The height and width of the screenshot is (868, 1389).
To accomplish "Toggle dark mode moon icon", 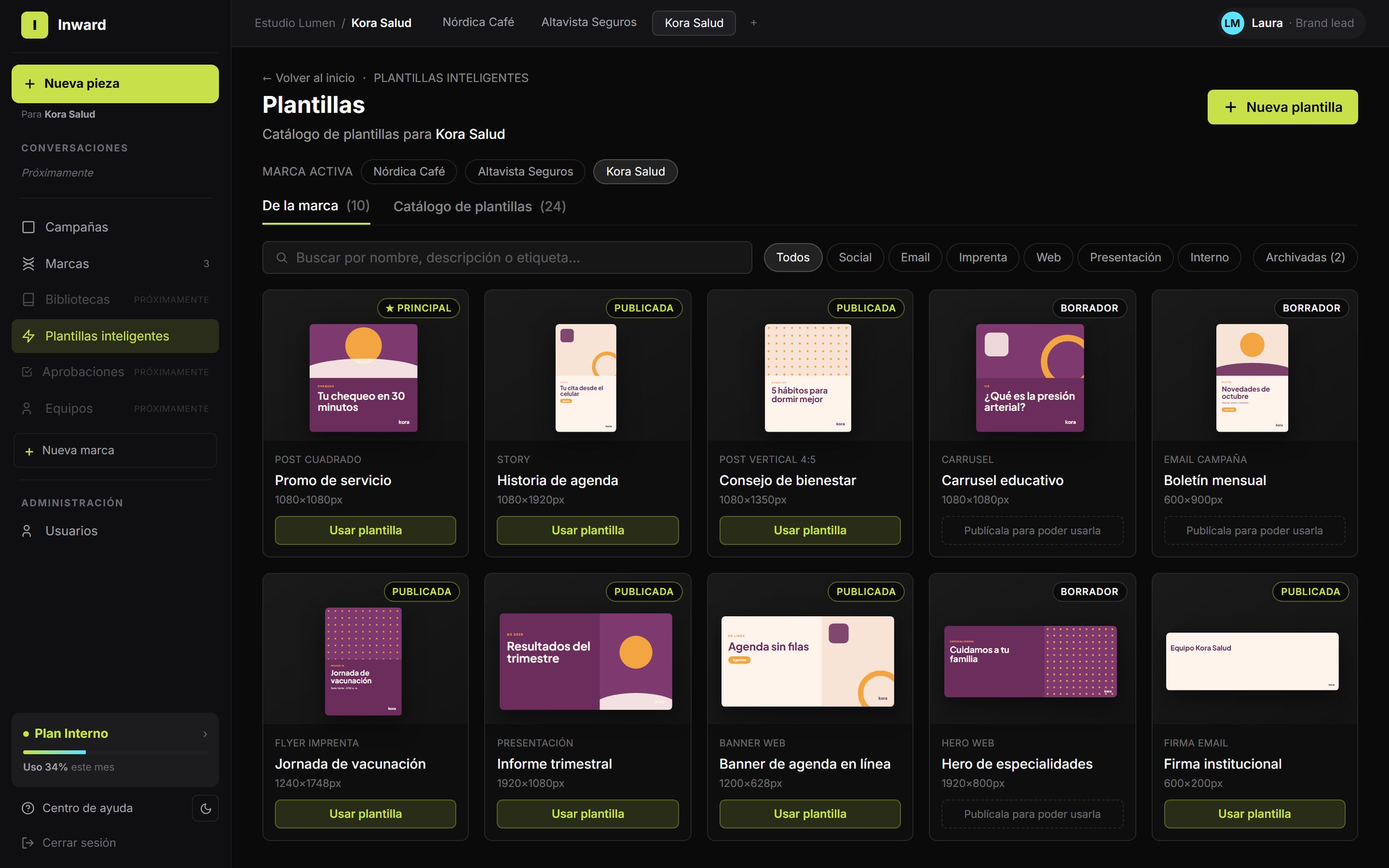I will click(205, 808).
